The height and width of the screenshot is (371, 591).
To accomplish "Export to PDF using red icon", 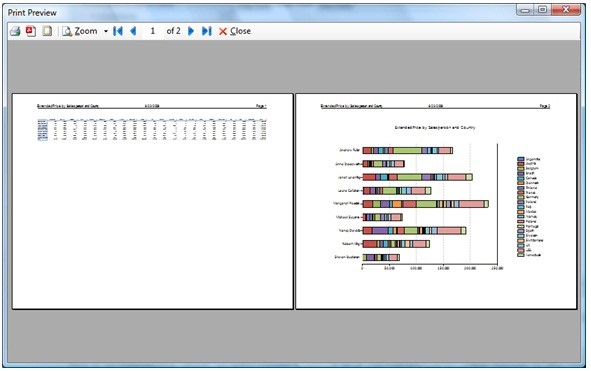I will pyautogui.click(x=31, y=31).
